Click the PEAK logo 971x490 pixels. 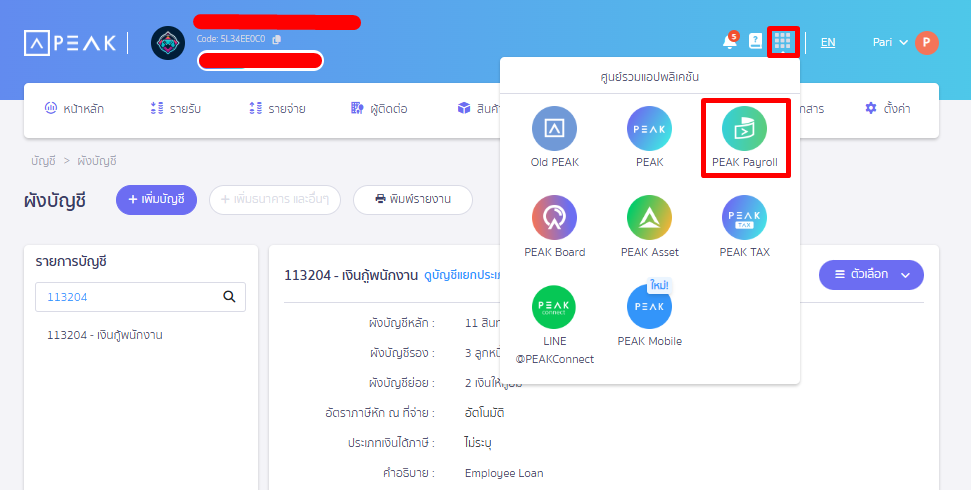70,43
